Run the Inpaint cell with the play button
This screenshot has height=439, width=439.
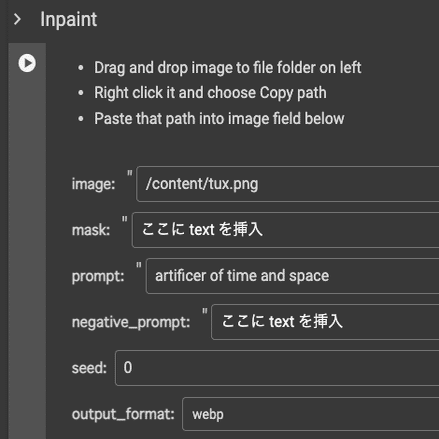(27, 63)
